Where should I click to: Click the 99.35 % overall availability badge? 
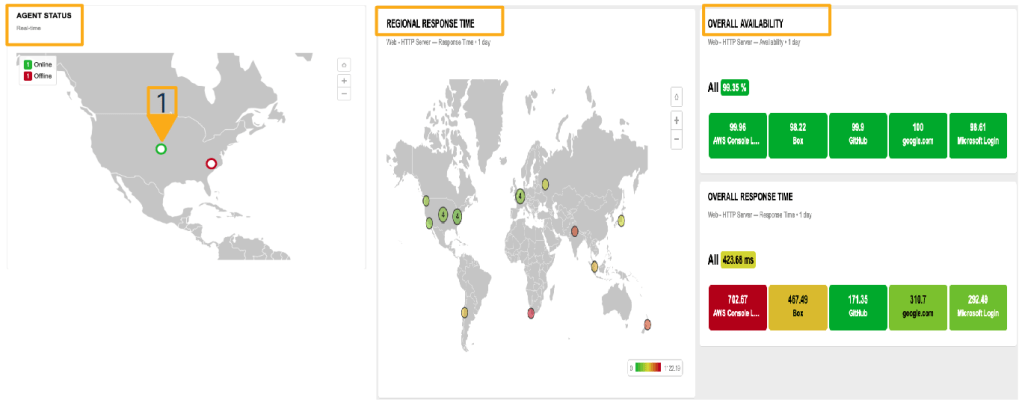tap(734, 87)
